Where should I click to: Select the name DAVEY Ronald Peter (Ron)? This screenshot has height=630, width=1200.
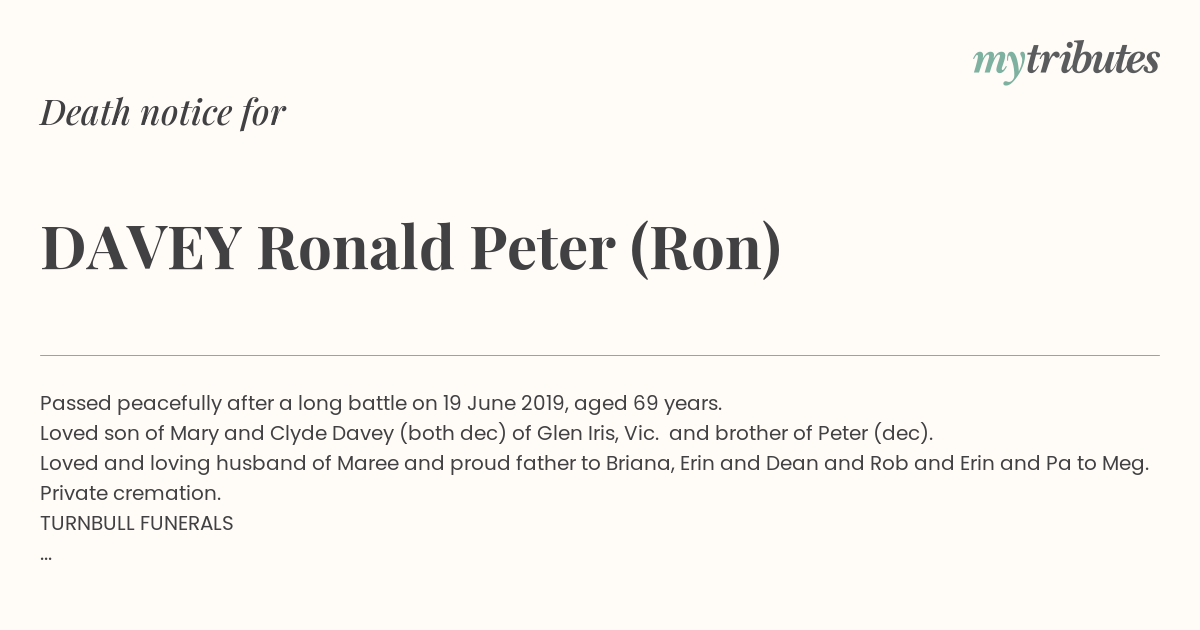tap(411, 248)
